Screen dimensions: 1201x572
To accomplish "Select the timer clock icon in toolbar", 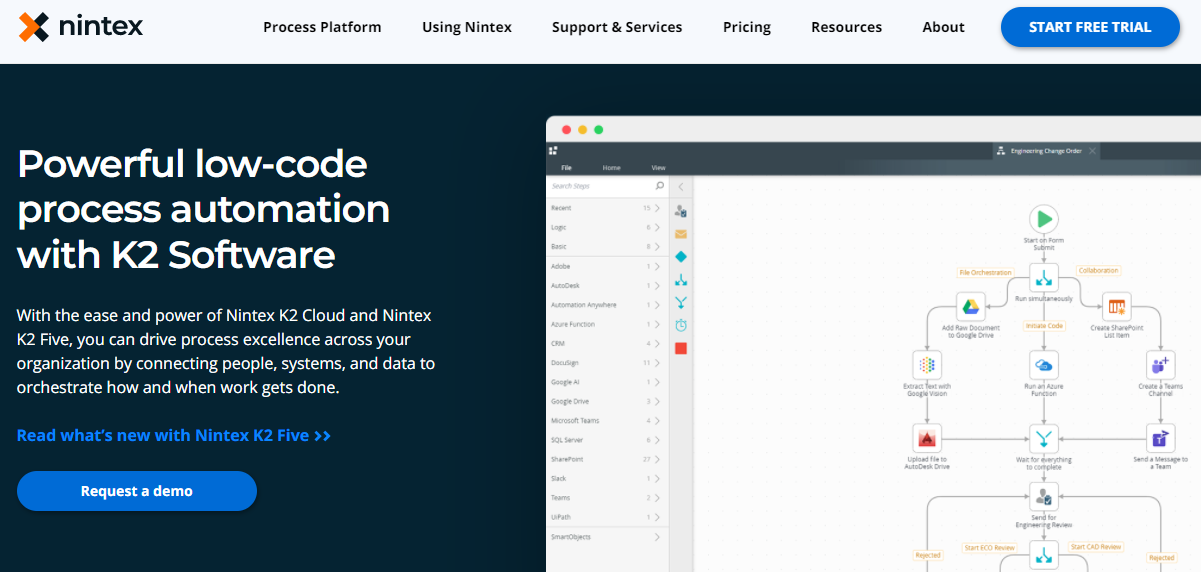I will pos(681,325).
